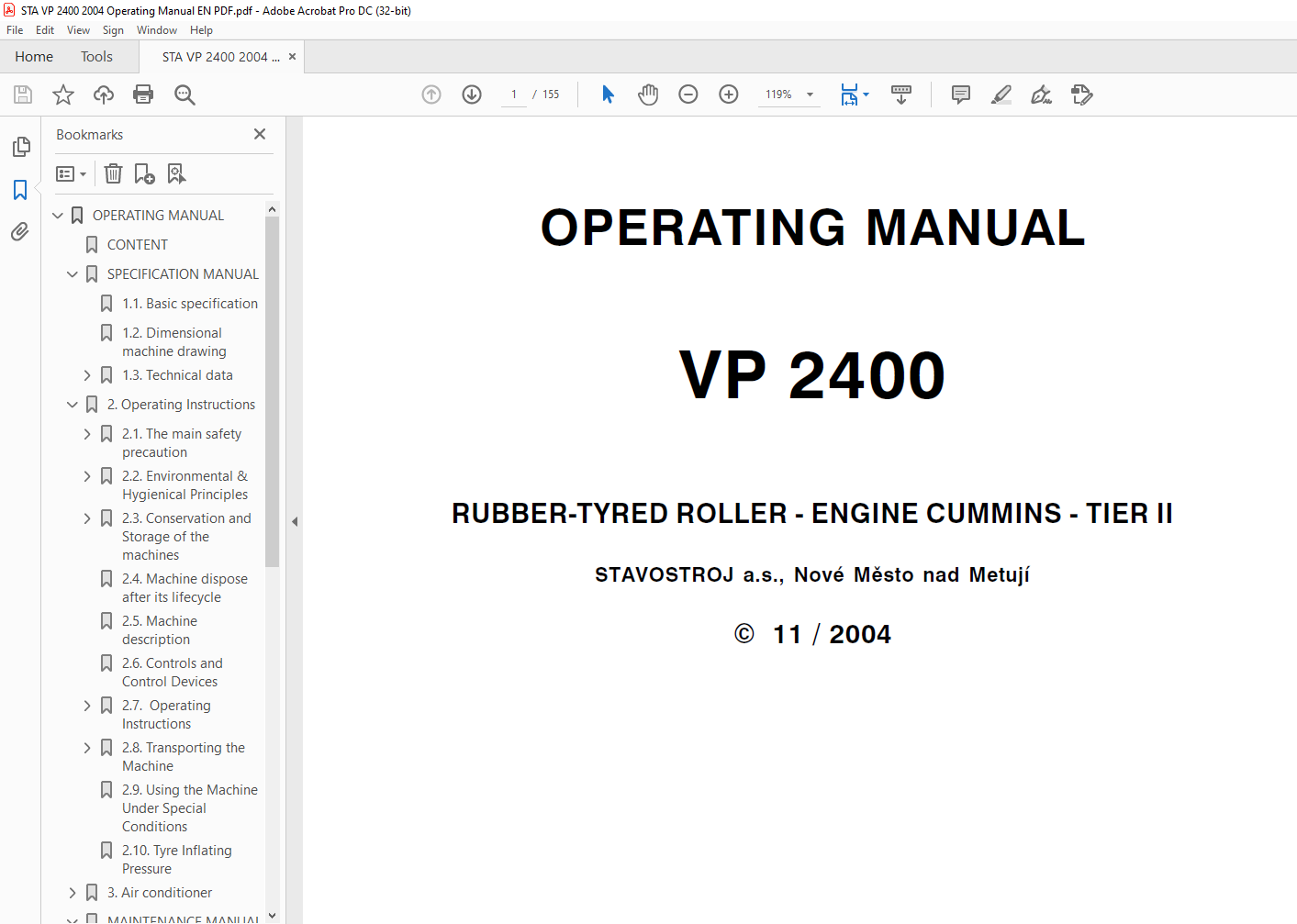Open bookmark options menu dropdown
Viewport: 1297px width, 924px height.
tap(71, 173)
